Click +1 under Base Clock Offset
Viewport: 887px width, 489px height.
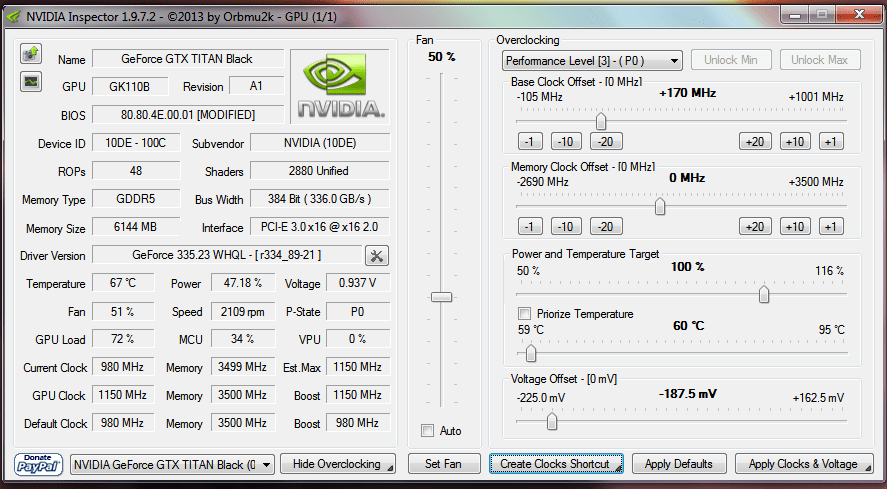pyautogui.click(x=831, y=141)
